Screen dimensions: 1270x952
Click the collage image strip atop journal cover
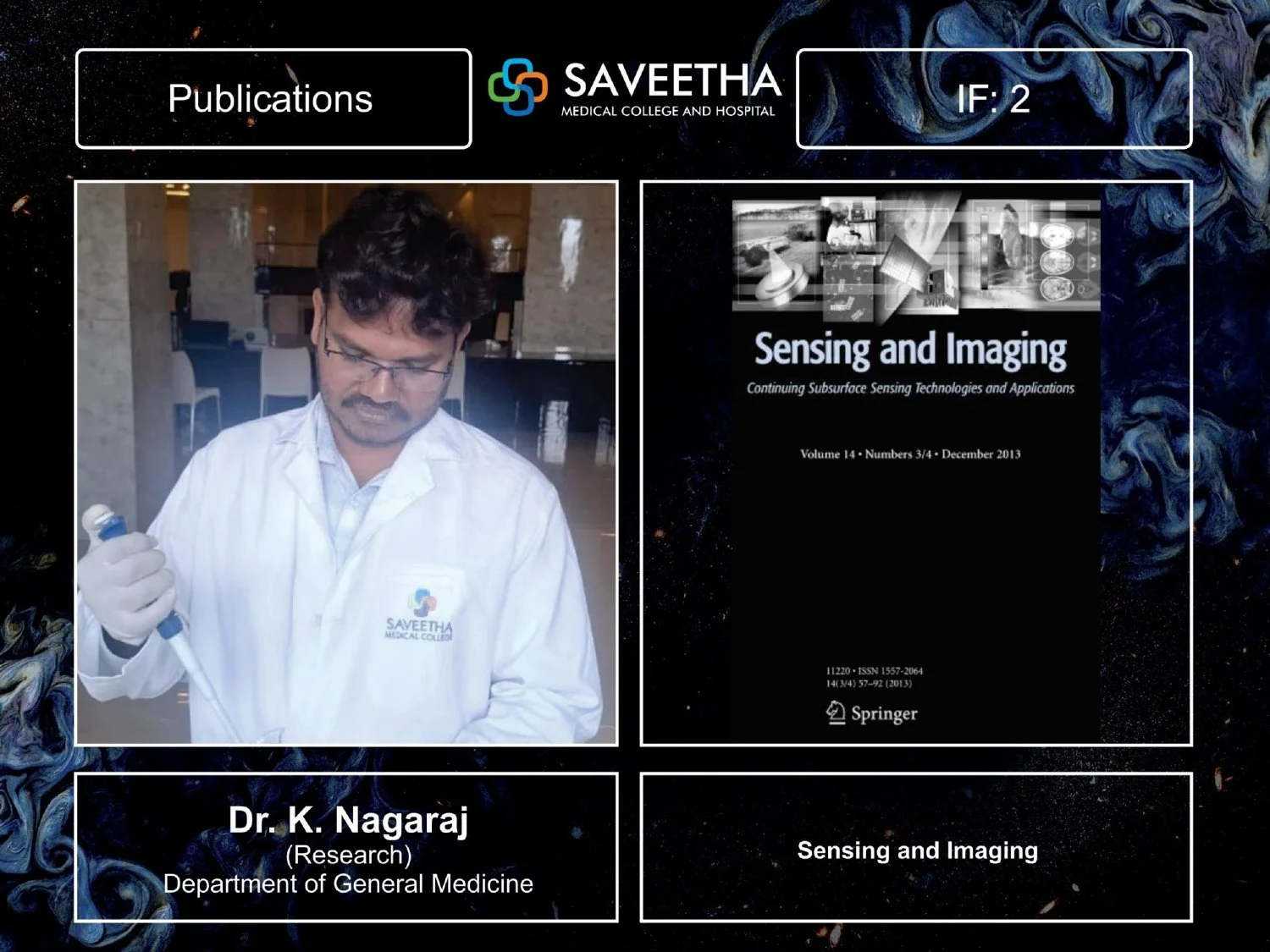tap(916, 258)
